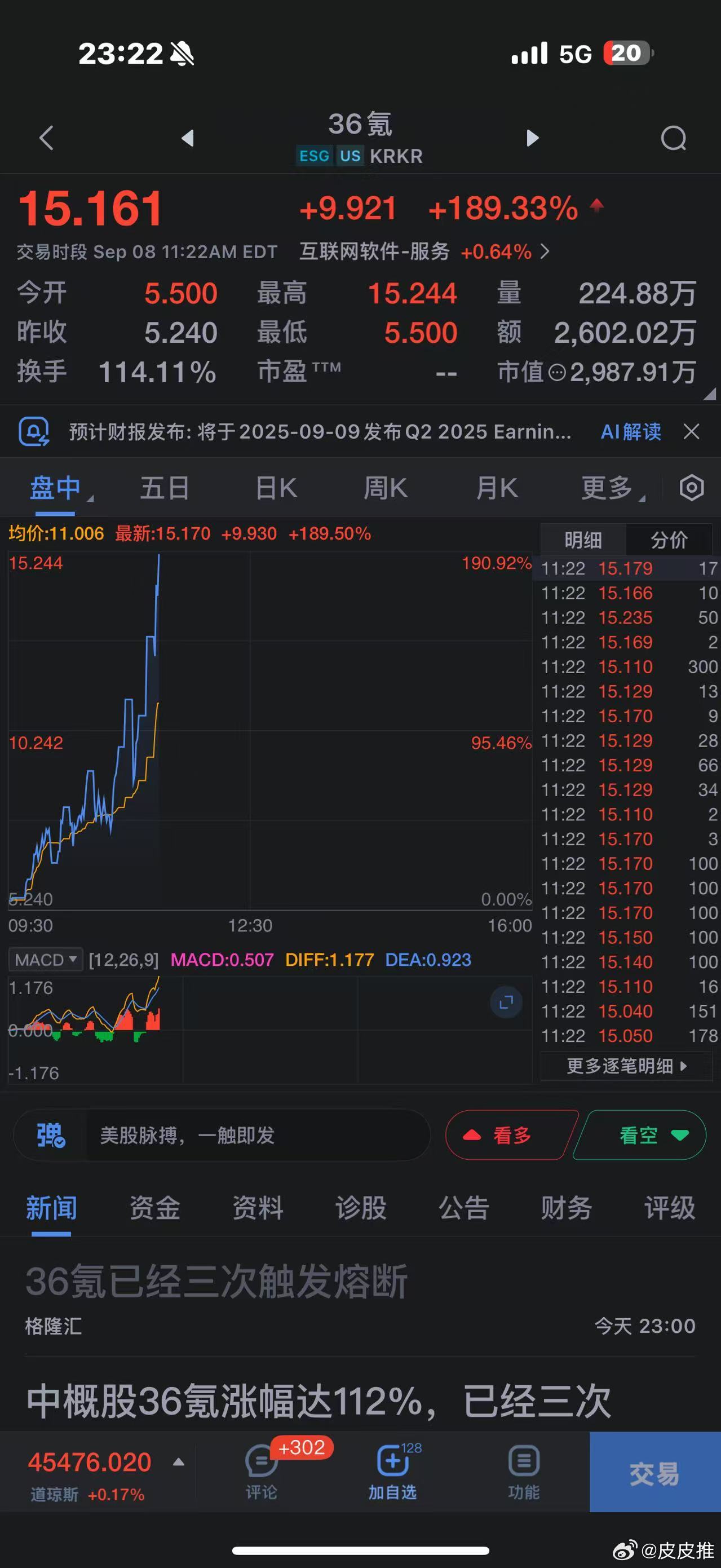
Task: Dismiss the earnings notice with X
Action: tap(691, 431)
